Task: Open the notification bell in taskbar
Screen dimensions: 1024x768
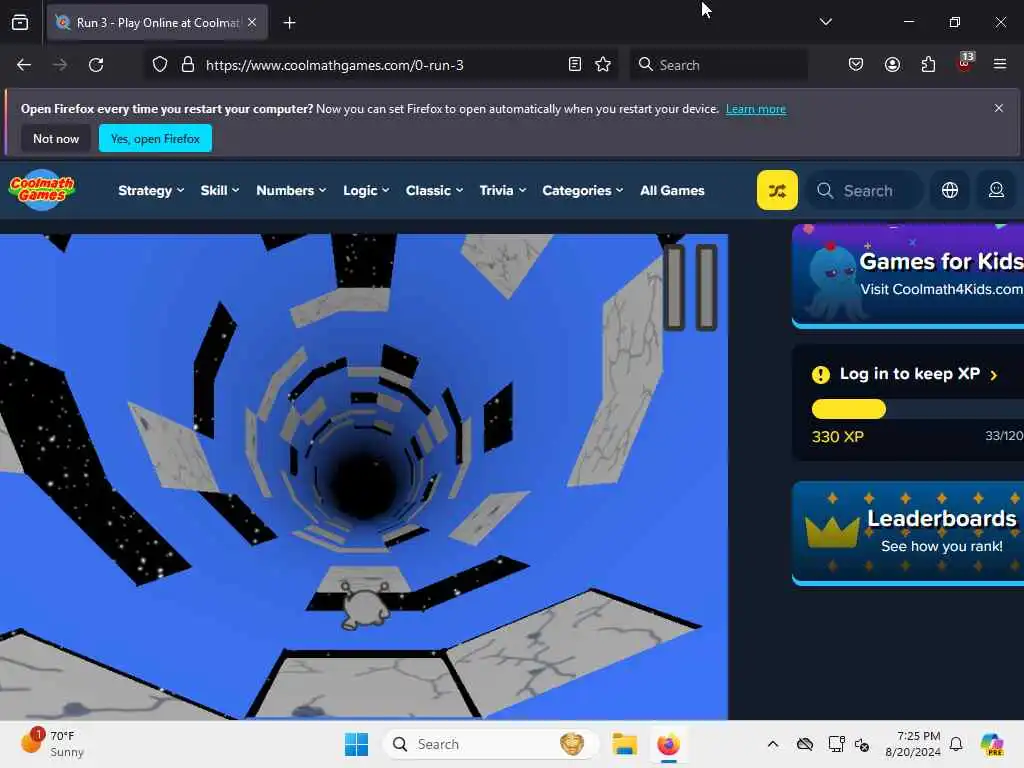Action: point(956,744)
